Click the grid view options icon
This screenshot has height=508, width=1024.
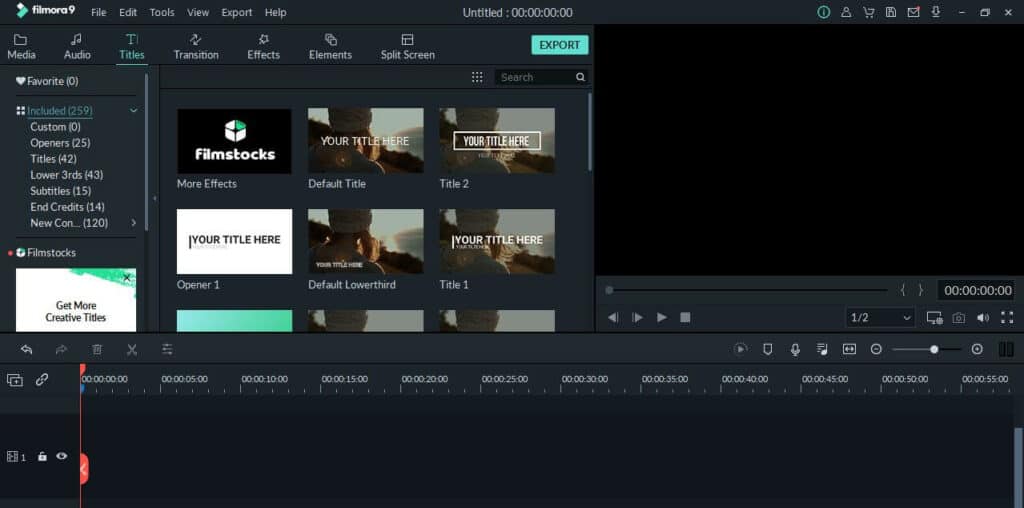[477, 77]
